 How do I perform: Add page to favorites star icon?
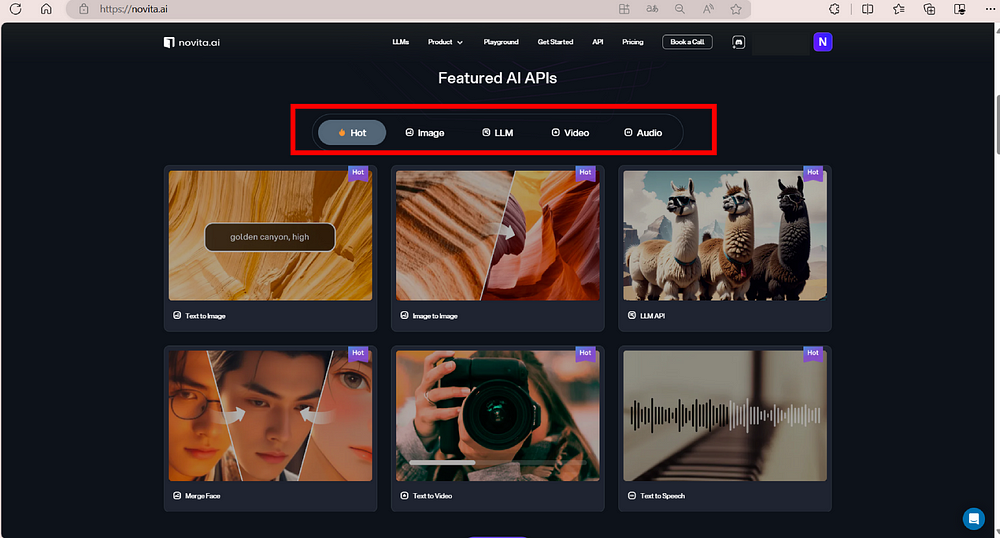(x=736, y=9)
